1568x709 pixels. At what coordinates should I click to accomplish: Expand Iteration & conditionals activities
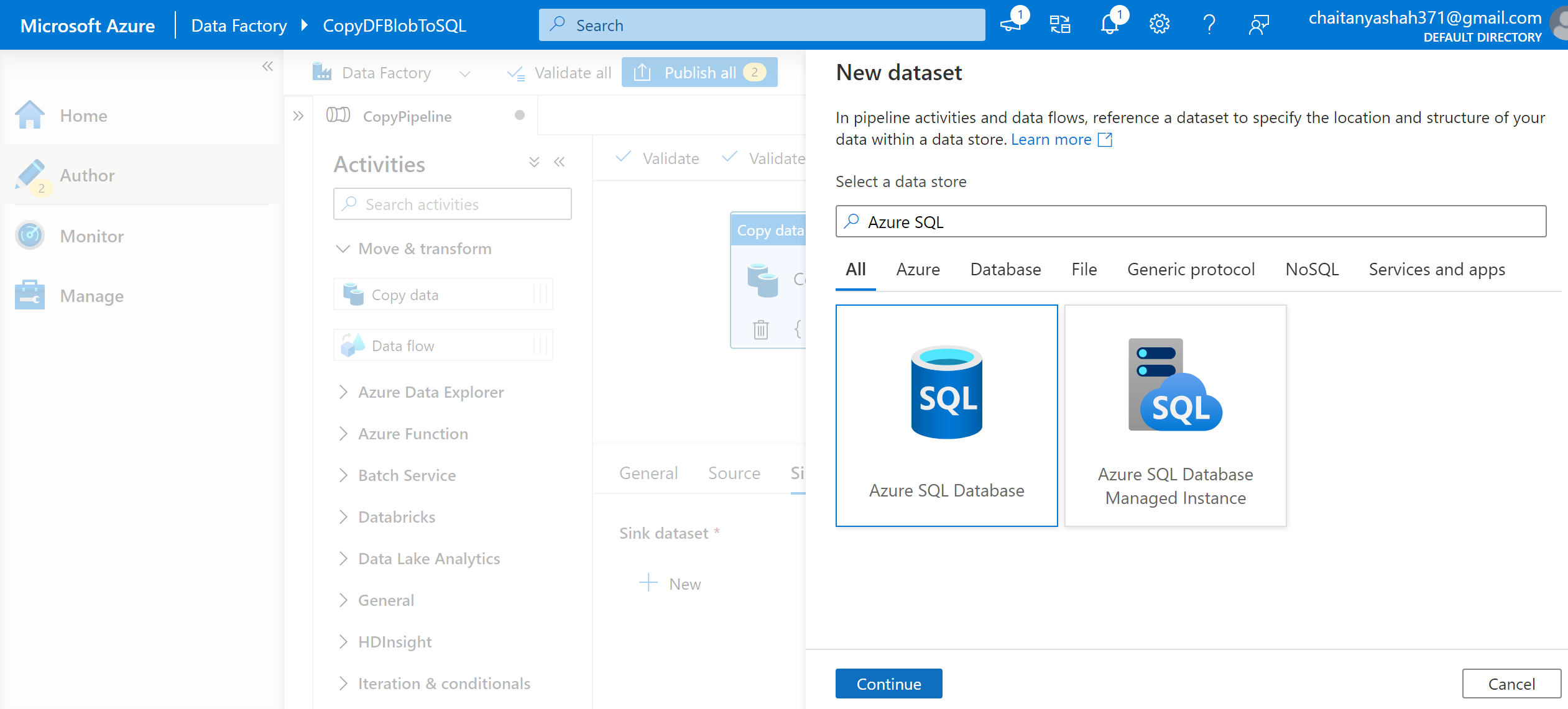click(343, 683)
